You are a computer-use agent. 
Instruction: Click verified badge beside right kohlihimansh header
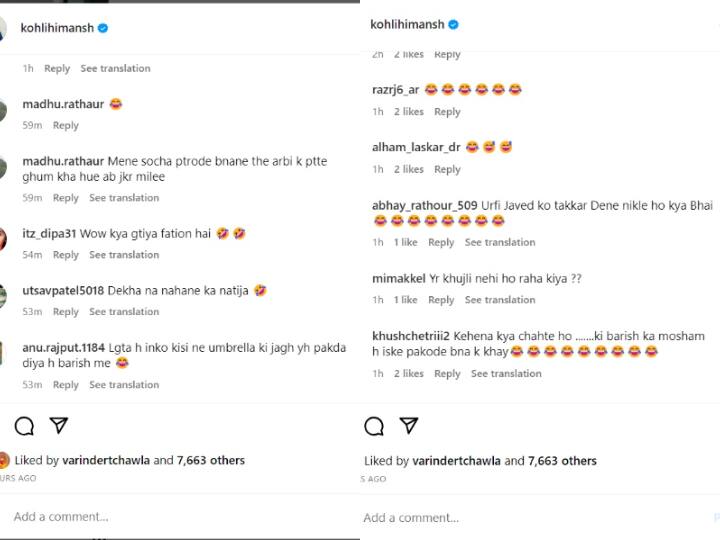coord(454,24)
